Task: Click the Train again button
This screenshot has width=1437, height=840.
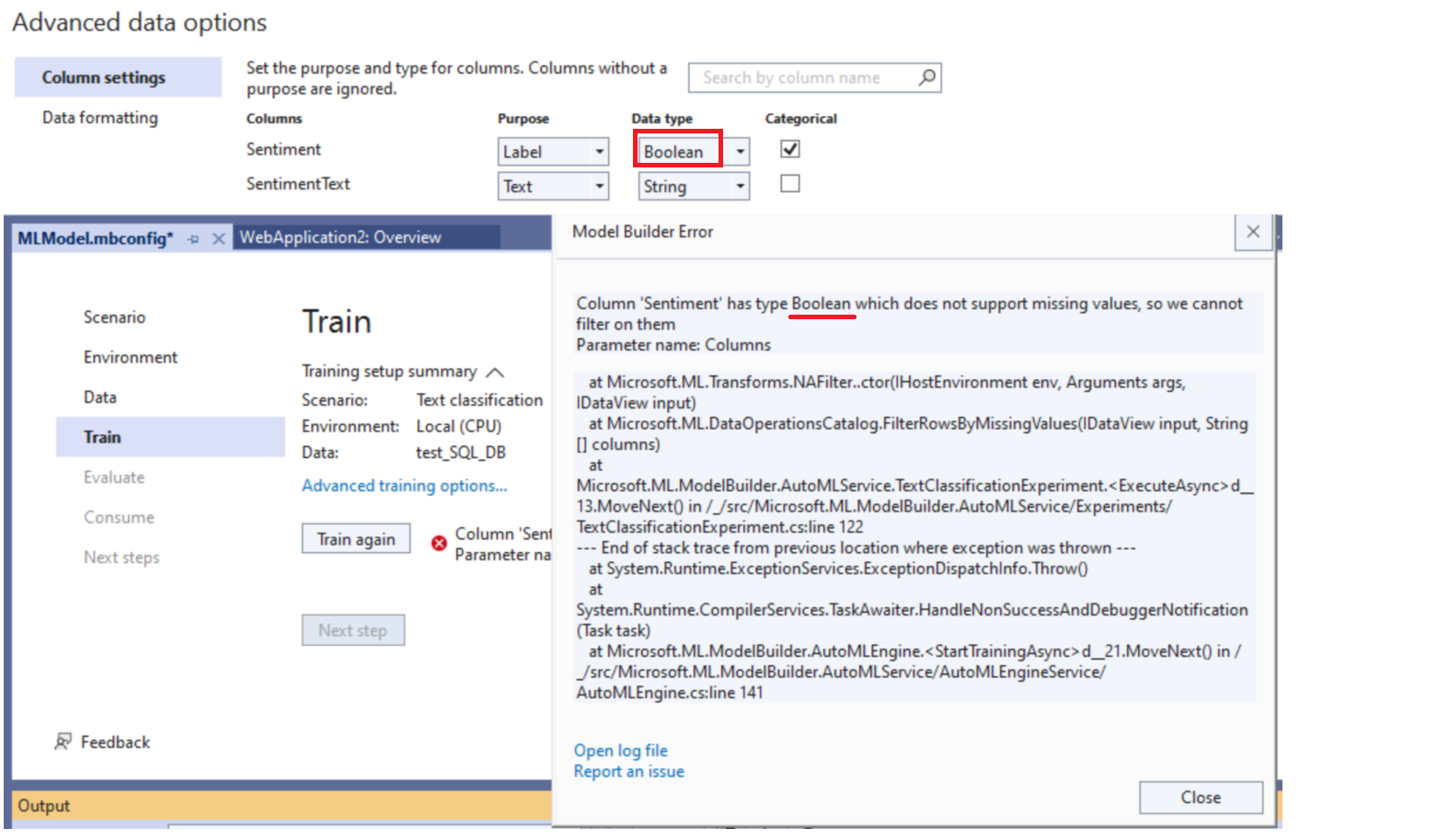Action: pos(356,538)
